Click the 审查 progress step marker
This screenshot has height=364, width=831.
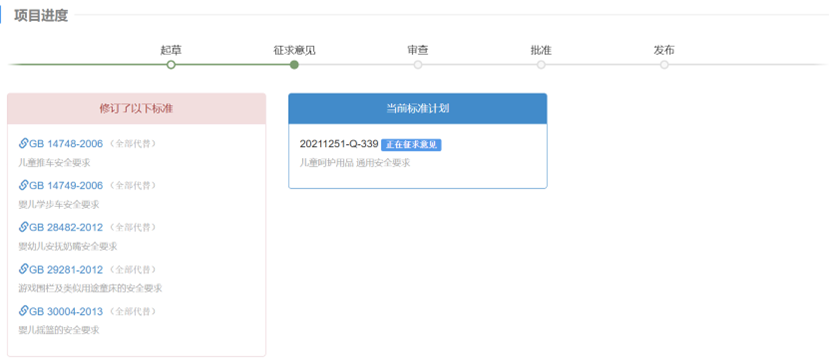pos(418,65)
